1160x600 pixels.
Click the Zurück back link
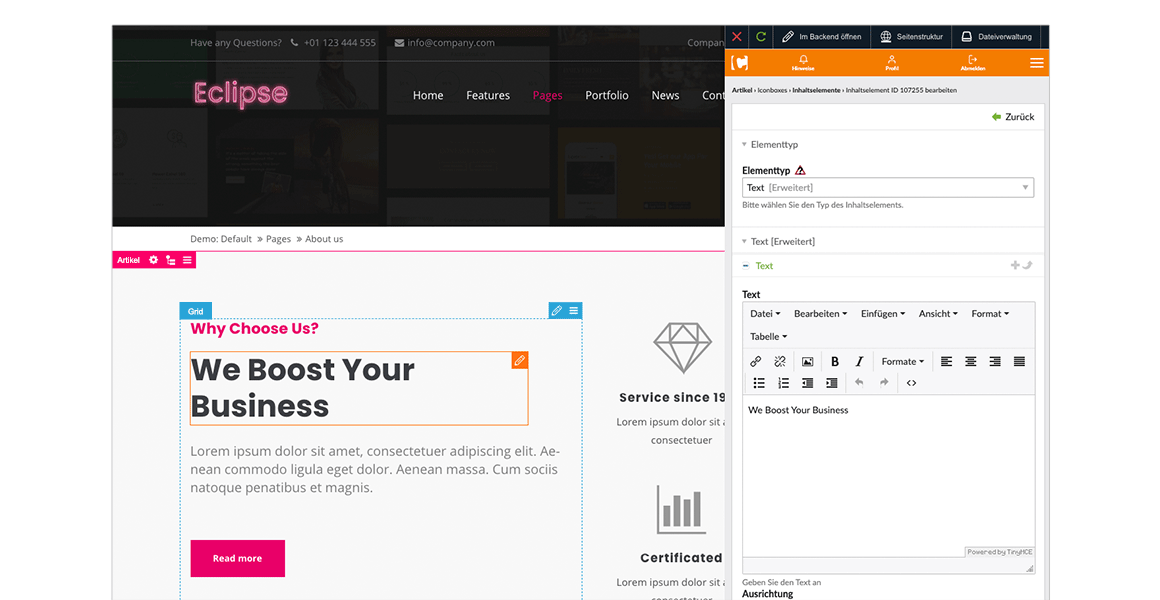pyautogui.click(x=1013, y=117)
